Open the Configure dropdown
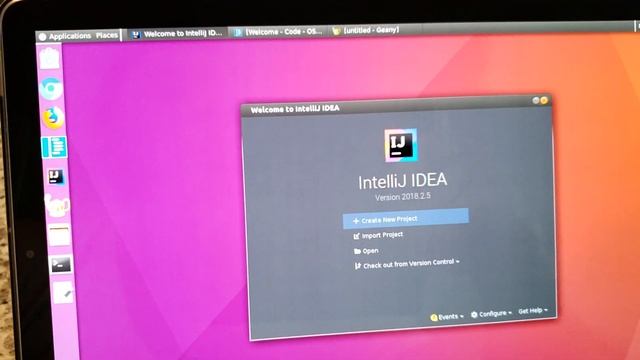 [x=491, y=314]
